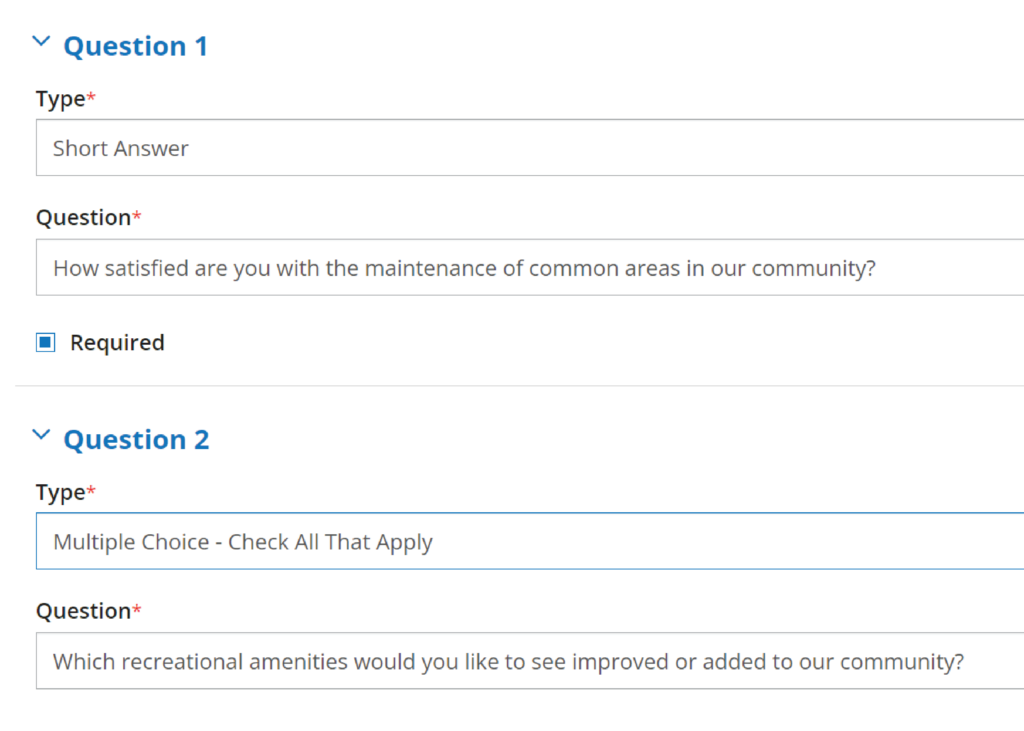Click text about recreational amenities
Viewport: 1024px width, 731px height.
pyautogui.click(x=509, y=662)
